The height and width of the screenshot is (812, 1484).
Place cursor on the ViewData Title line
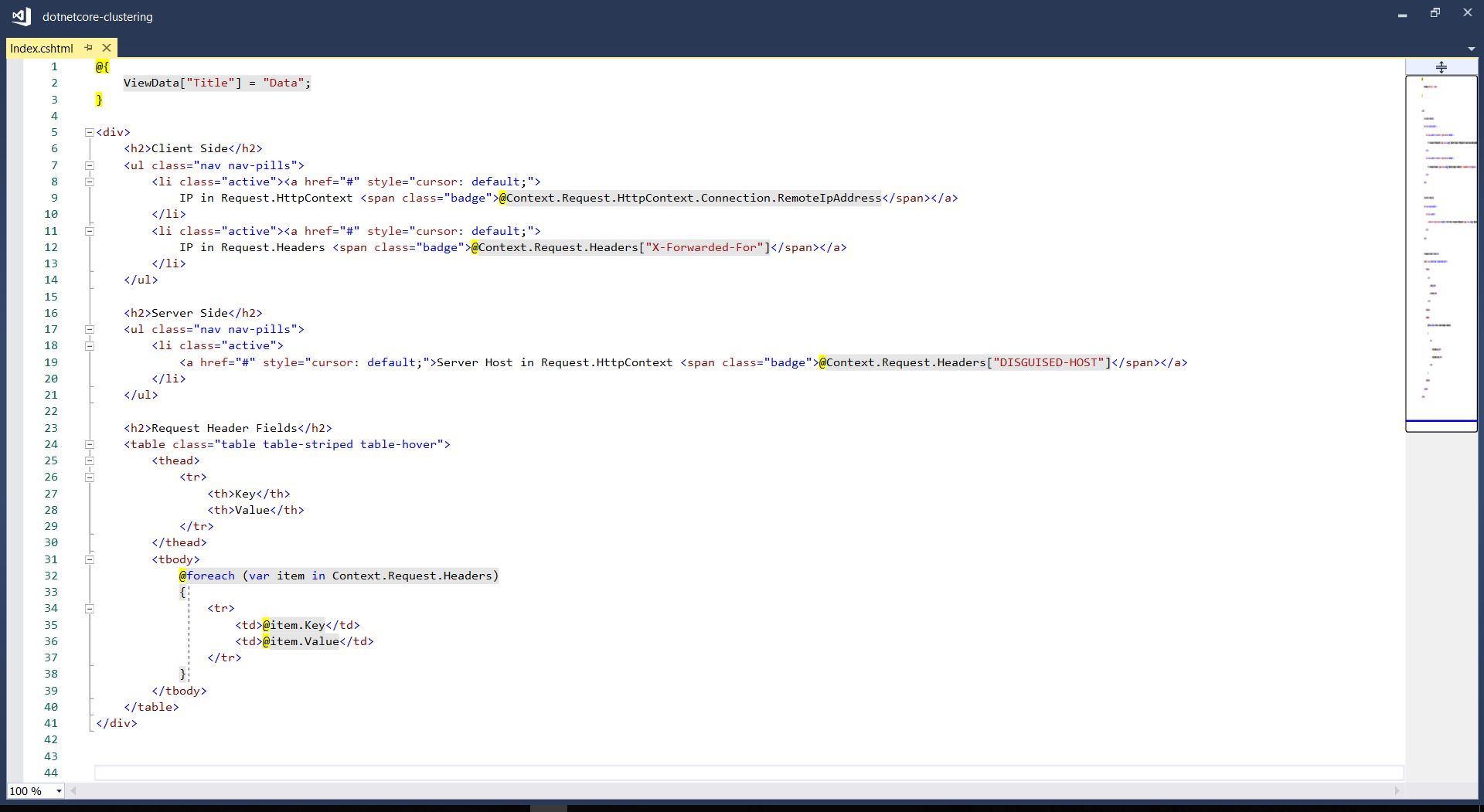pos(216,83)
